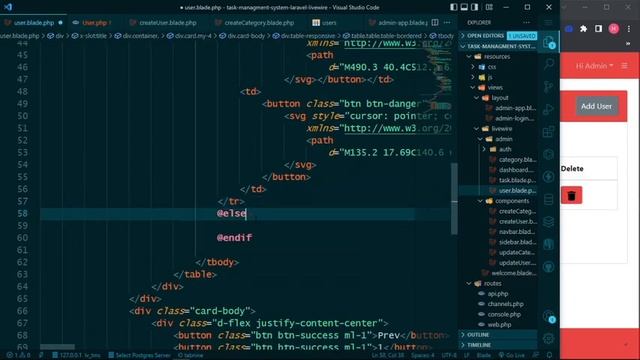The height and width of the screenshot is (360, 640).
Task: Expand the Open Editors section
Action: (498, 36)
